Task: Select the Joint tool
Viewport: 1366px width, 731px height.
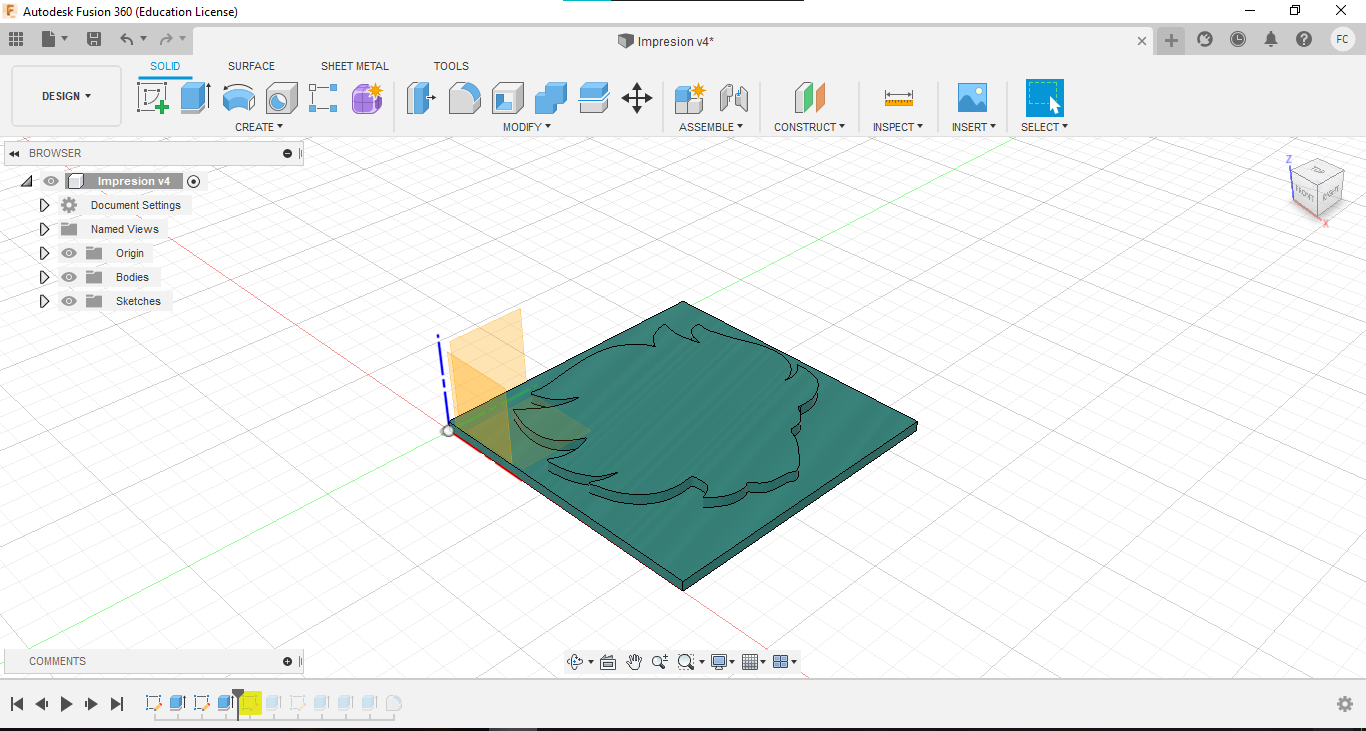Action: 733,98
